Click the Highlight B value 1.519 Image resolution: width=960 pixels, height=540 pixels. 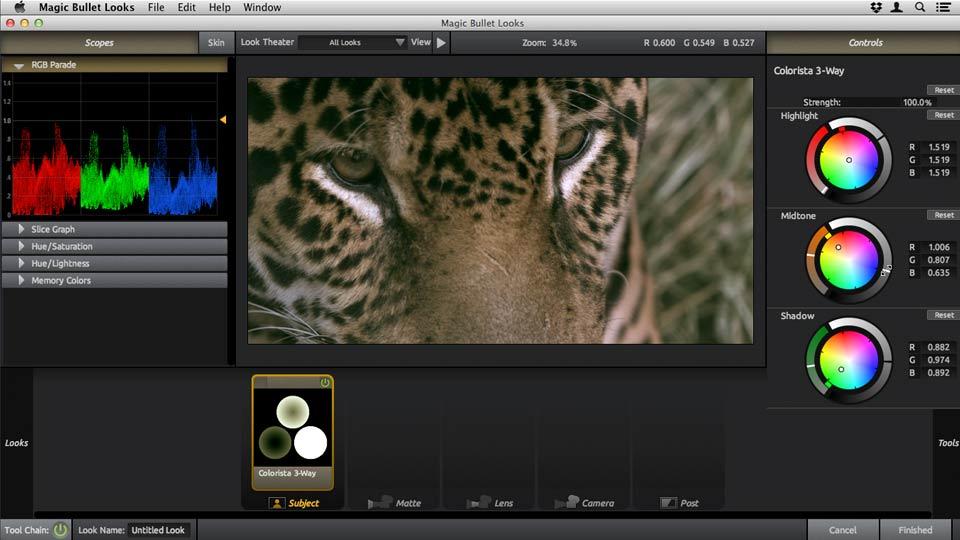(939, 173)
